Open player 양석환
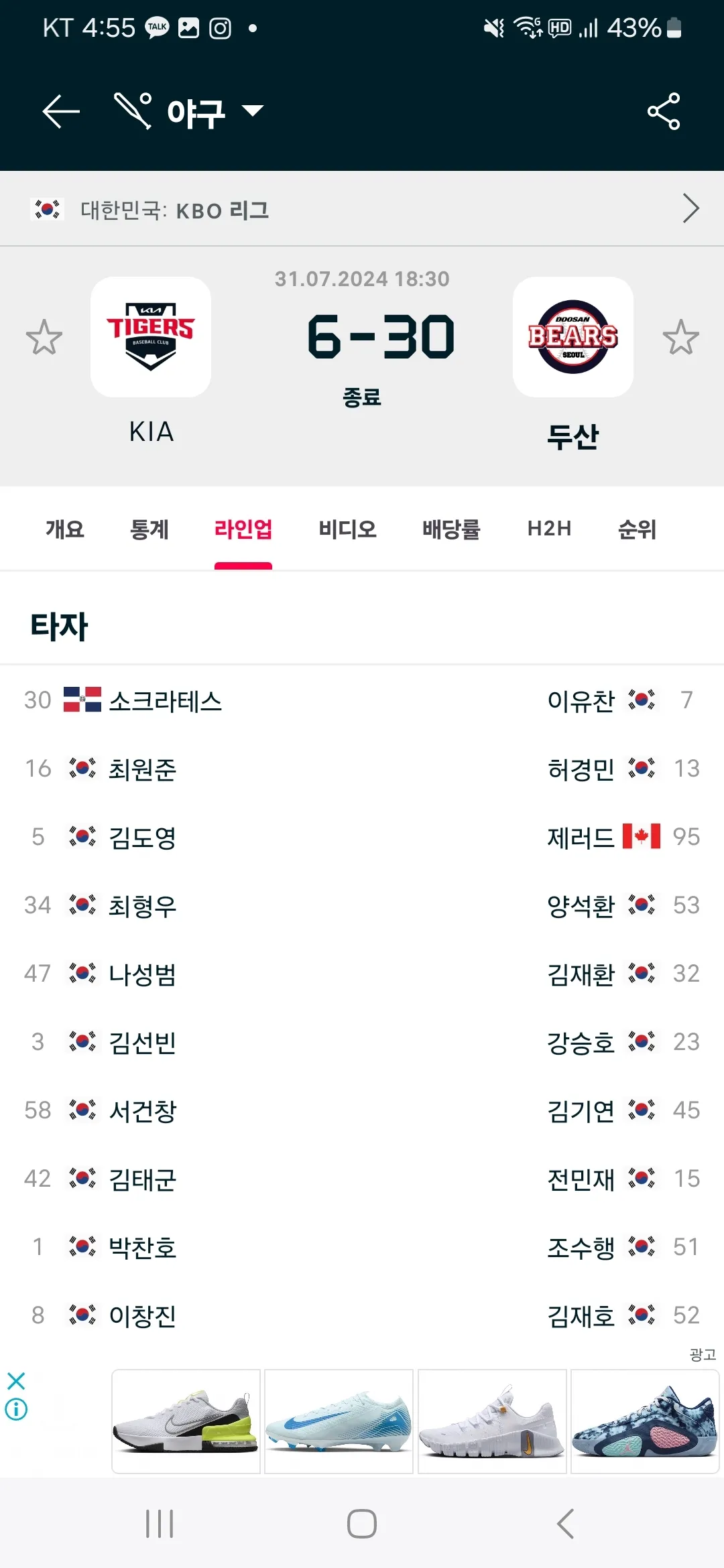Image resolution: width=724 pixels, height=1568 pixels. pyautogui.click(x=581, y=906)
